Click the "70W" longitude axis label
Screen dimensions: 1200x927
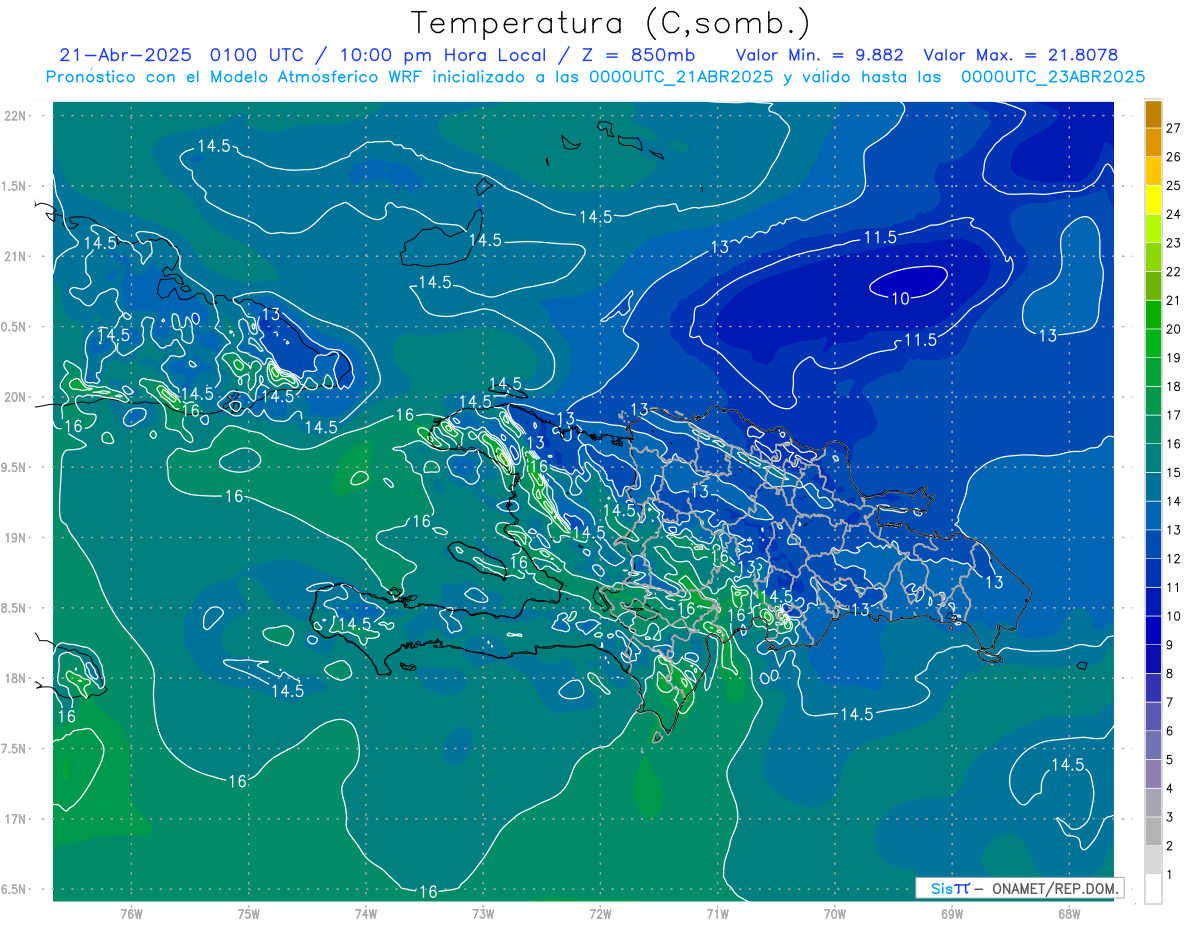pyautogui.click(x=835, y=912)
